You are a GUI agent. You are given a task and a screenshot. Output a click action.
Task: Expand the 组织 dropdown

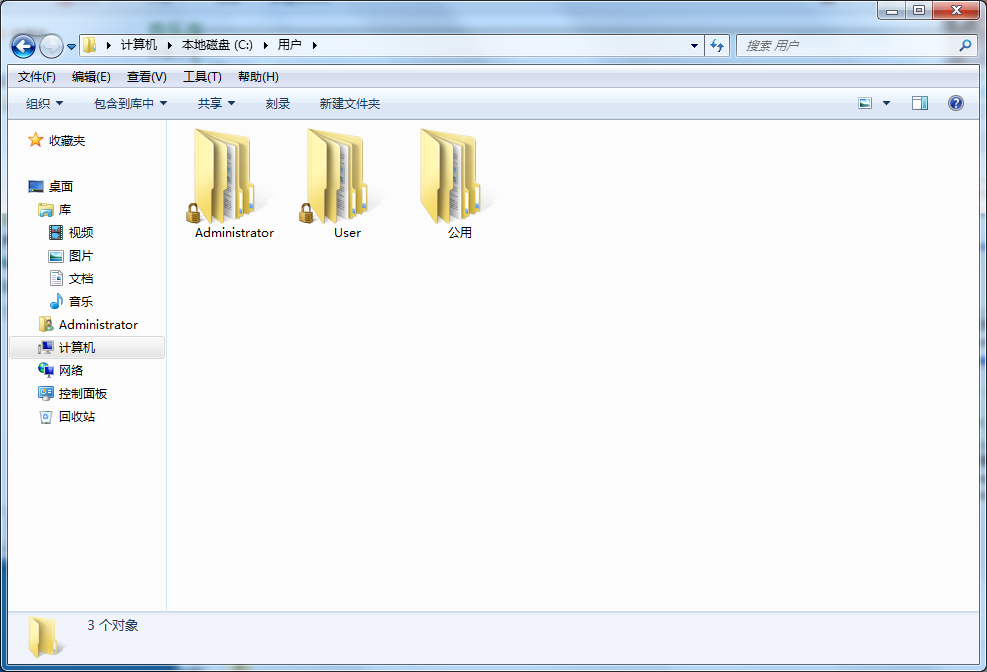coord(44,104)
